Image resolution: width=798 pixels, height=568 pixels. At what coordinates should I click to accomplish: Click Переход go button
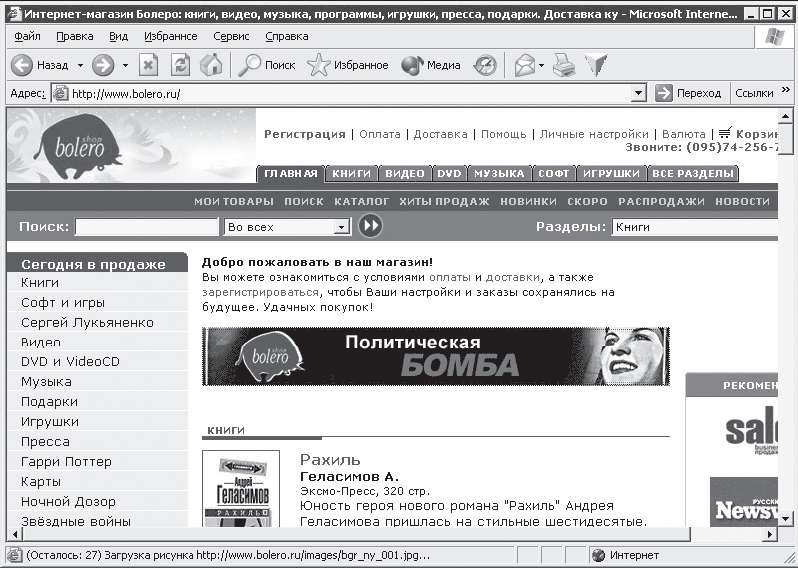tap(689, 93)
